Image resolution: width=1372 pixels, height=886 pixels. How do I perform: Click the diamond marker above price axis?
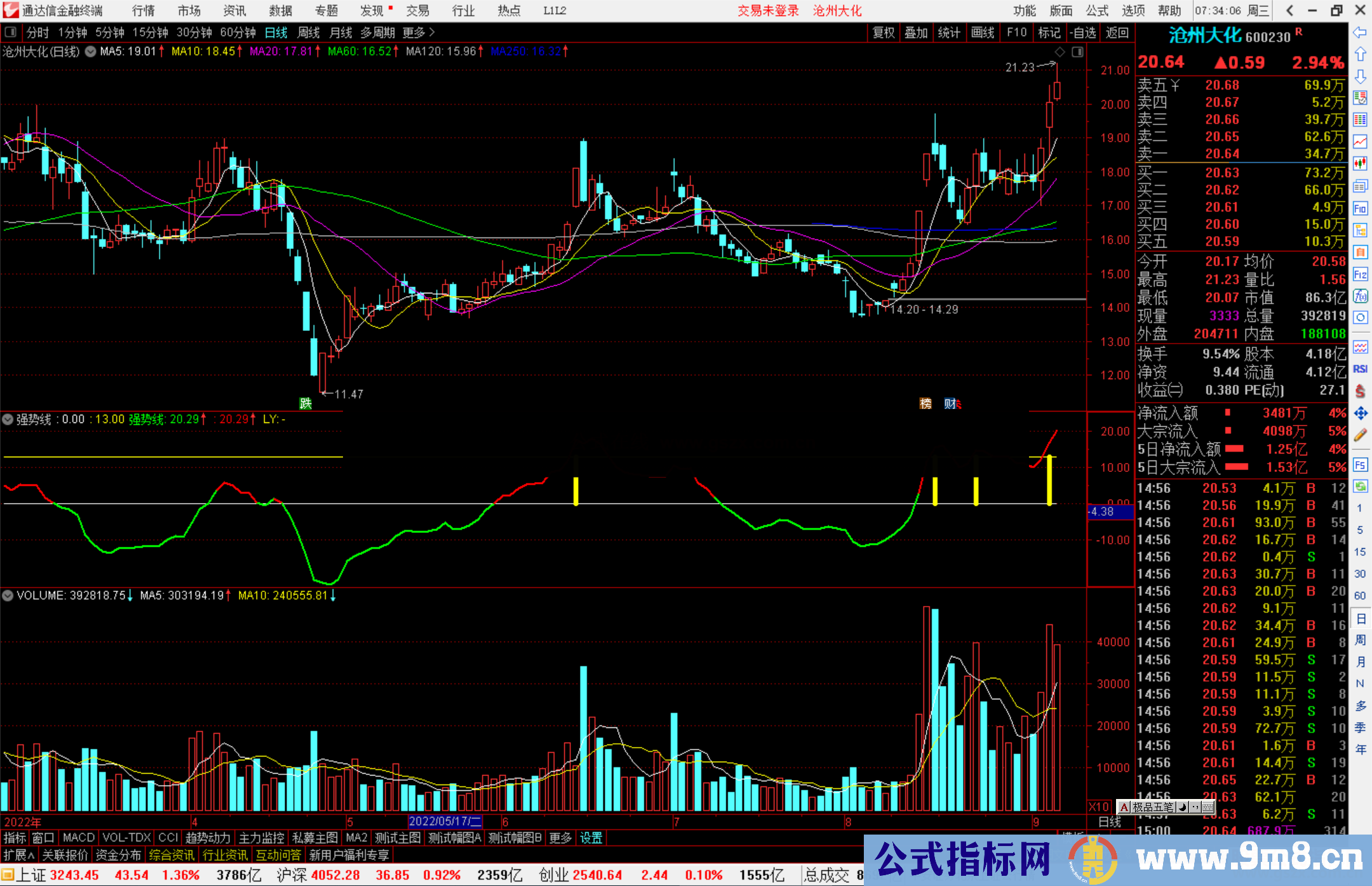[1059, 52]
